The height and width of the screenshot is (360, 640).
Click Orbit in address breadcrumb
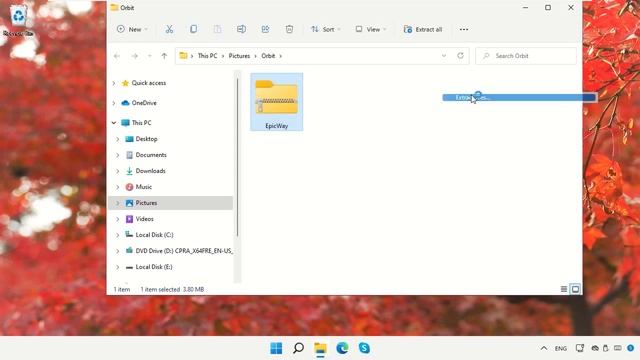click(268, 56)
